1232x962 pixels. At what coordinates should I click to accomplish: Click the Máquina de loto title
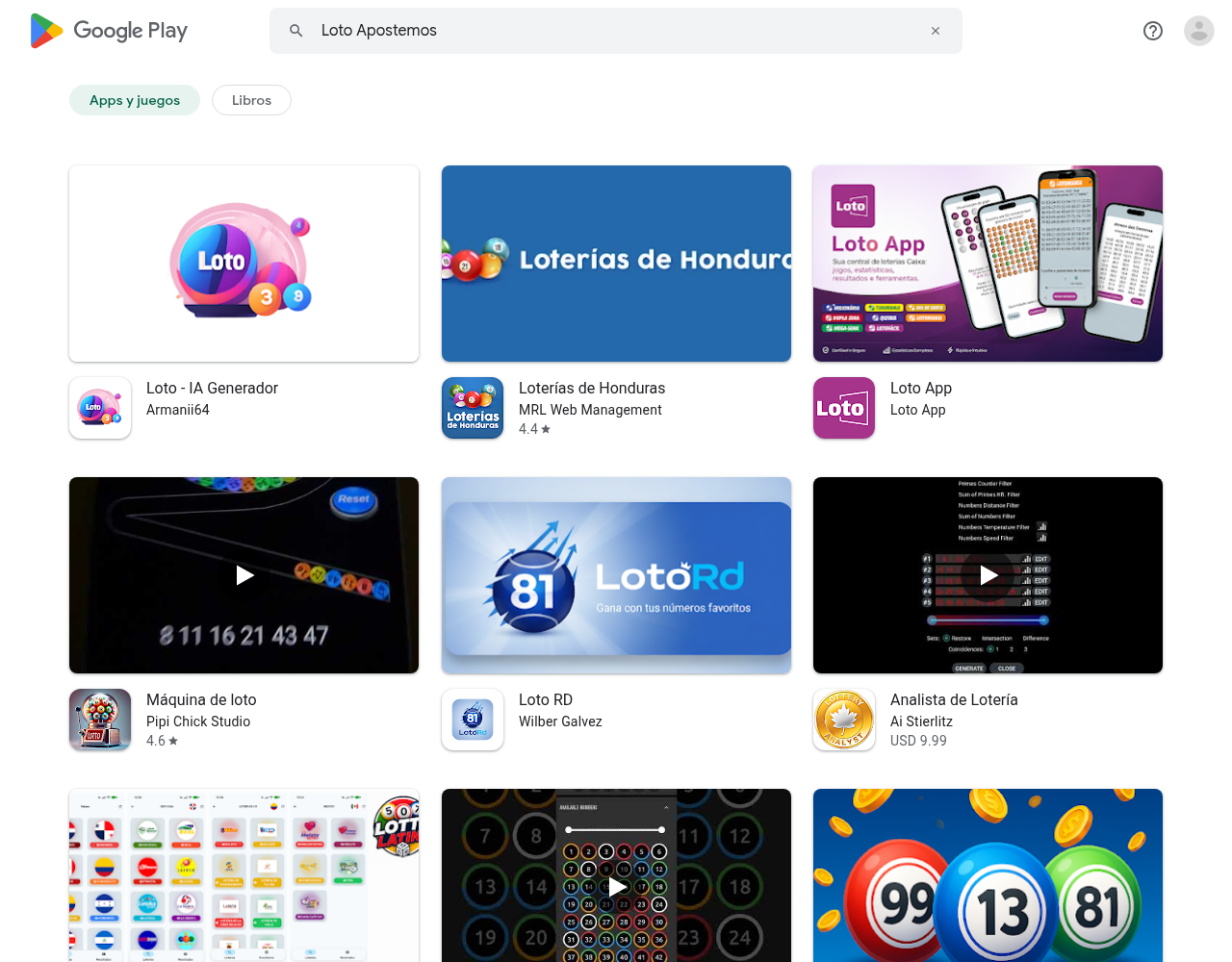pyautogui.click(x=201, y=699)
